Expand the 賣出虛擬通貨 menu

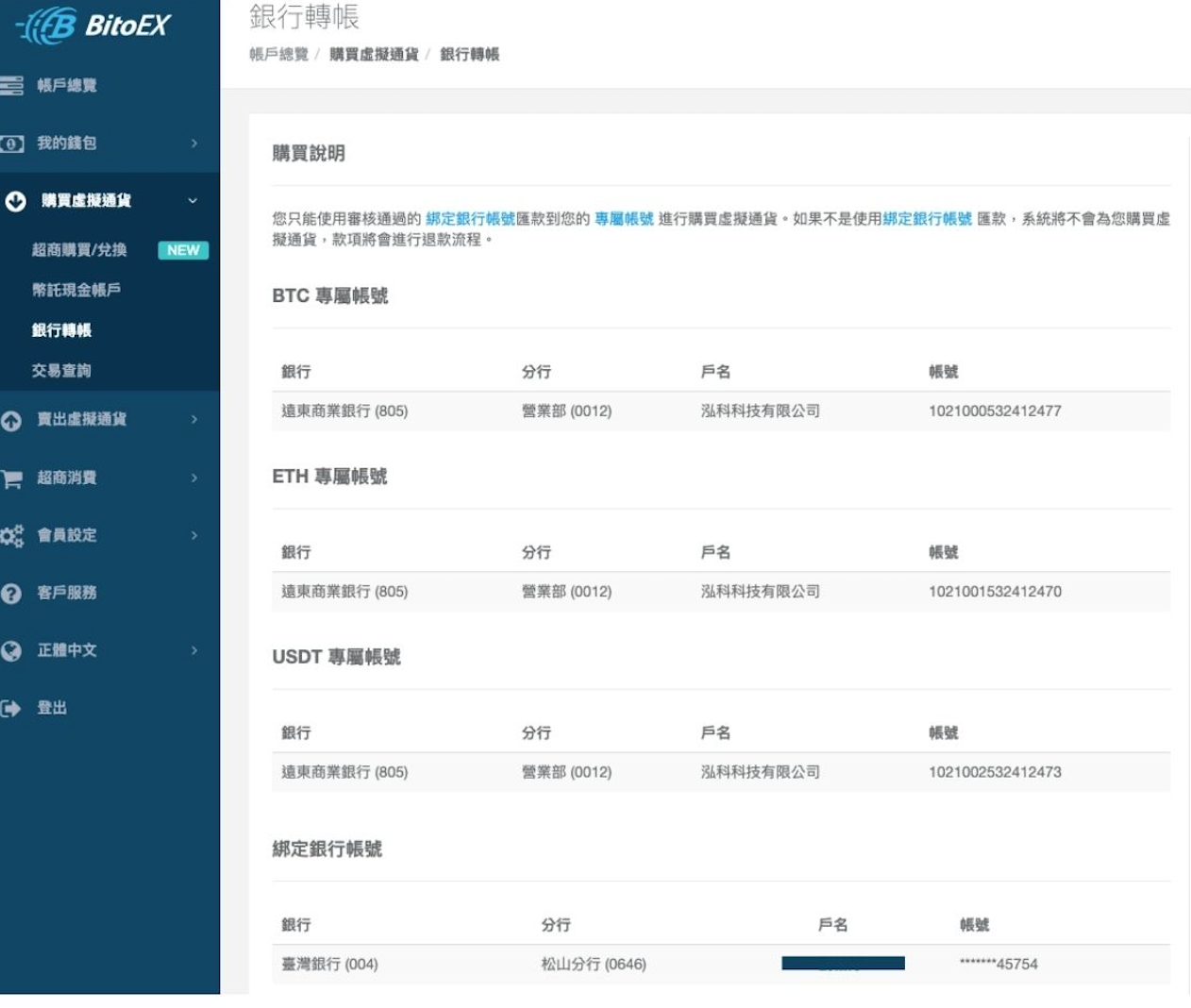tap(194, 420)
